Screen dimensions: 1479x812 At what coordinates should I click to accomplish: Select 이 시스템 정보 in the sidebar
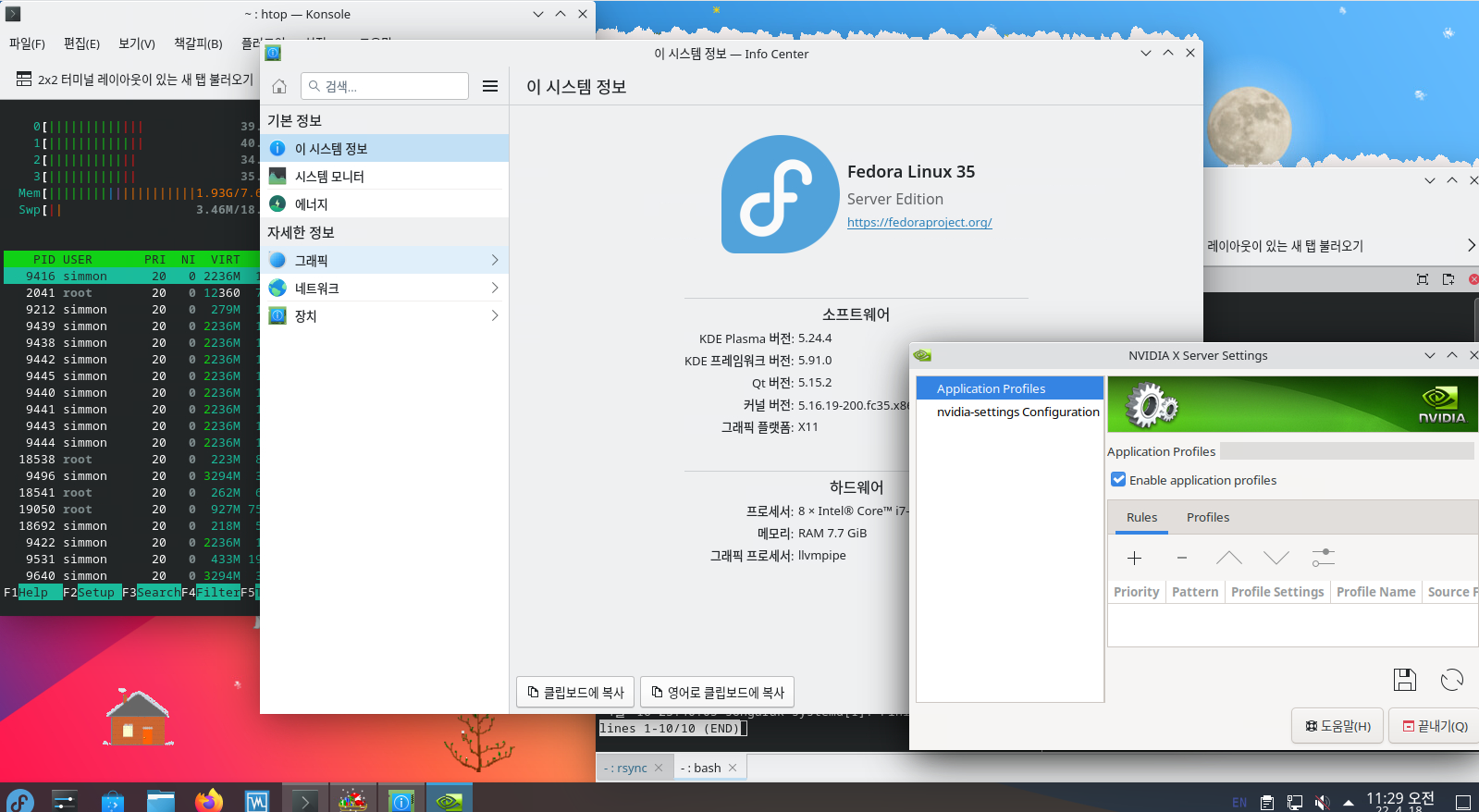point(384,148)
